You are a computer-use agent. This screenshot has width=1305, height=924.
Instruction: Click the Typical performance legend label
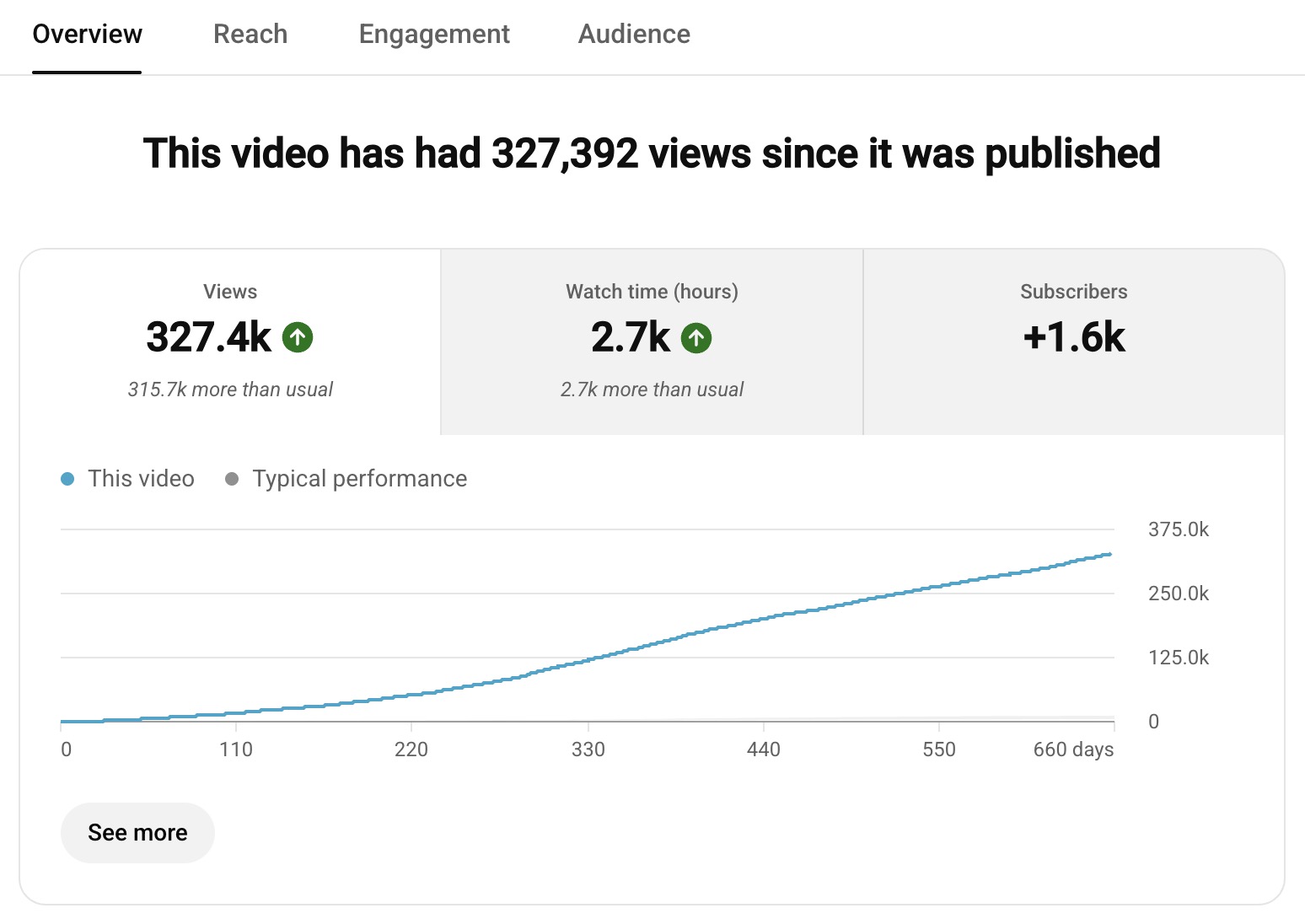point(359,479)
